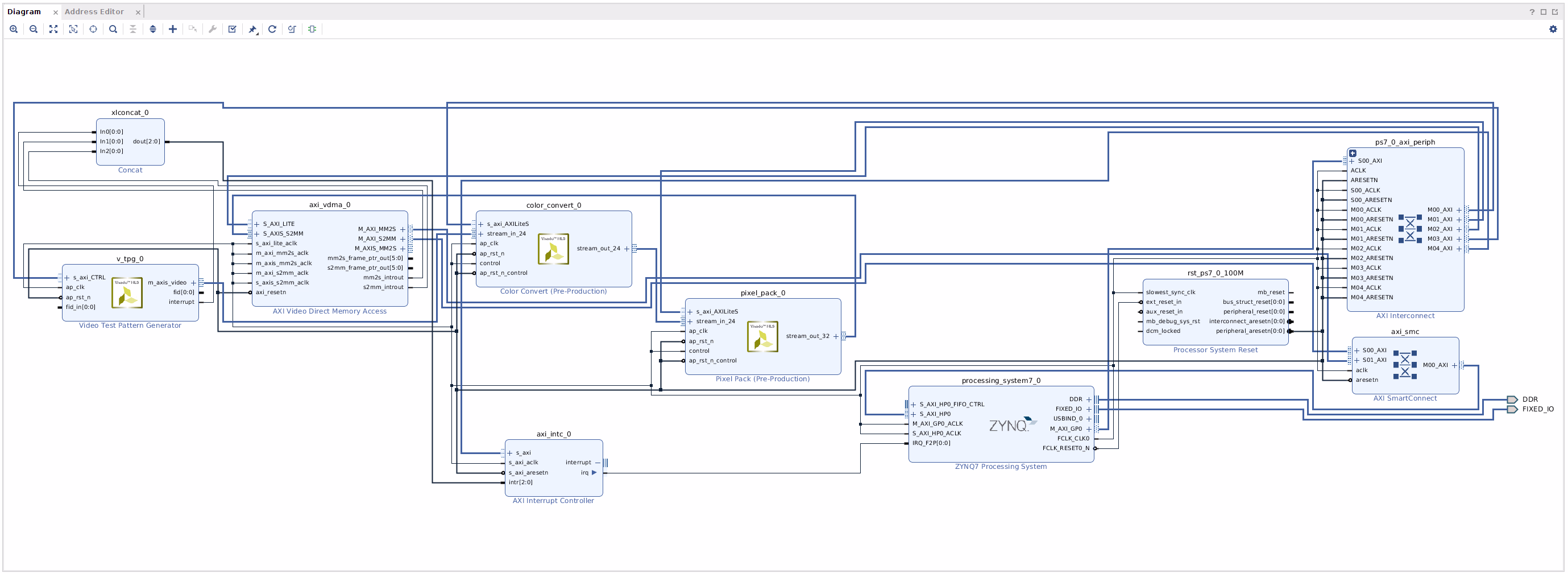This screenshot has height=573, width=1568.
Task: Click the Regenerate Layout refresh icon
Action: [272, 29]
